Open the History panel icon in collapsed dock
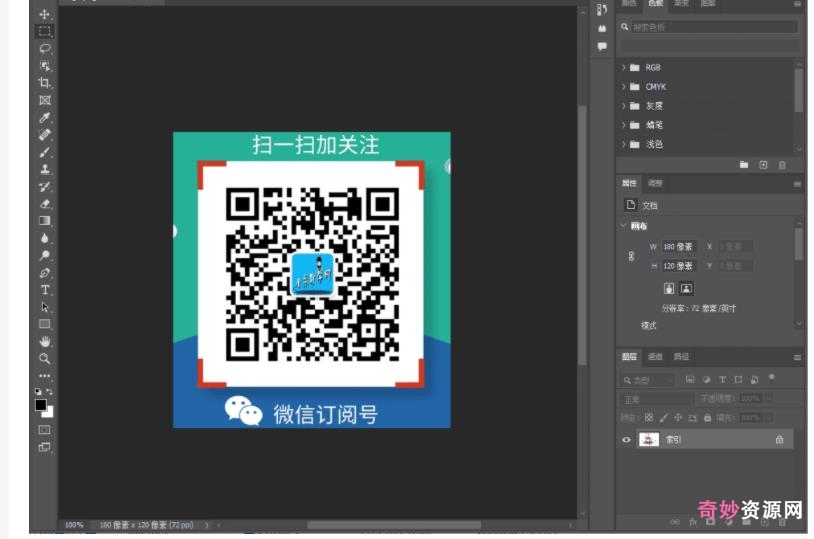Image resolution: width=814 pixels, height=539 pixels. [602, 10]
